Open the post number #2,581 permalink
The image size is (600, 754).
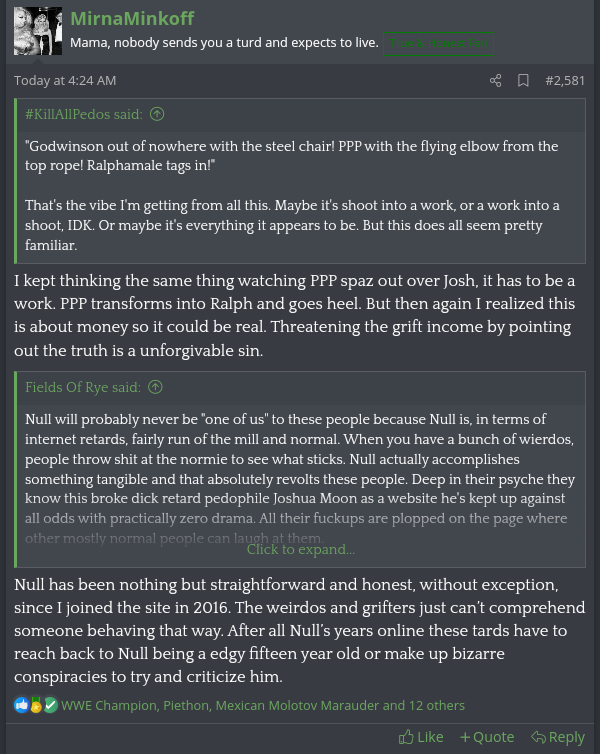565,80
